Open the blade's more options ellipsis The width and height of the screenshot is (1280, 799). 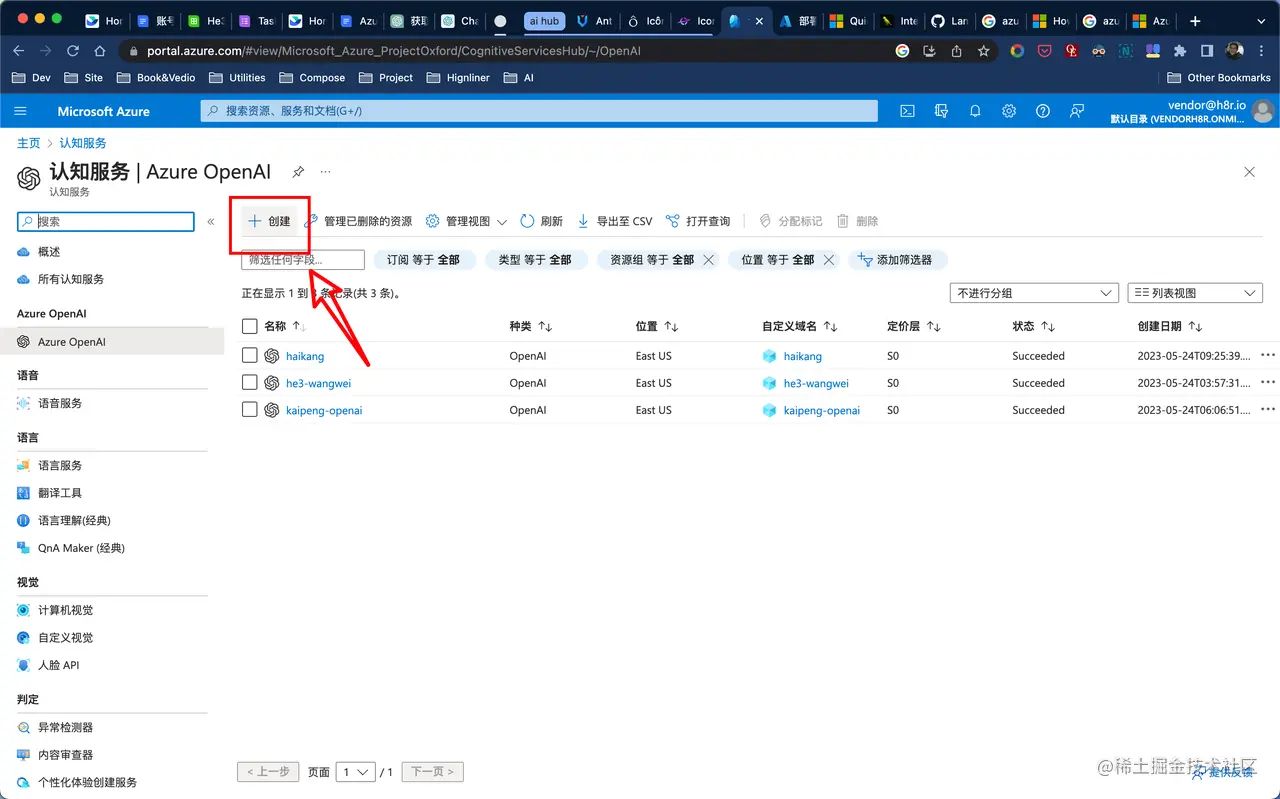325,172
